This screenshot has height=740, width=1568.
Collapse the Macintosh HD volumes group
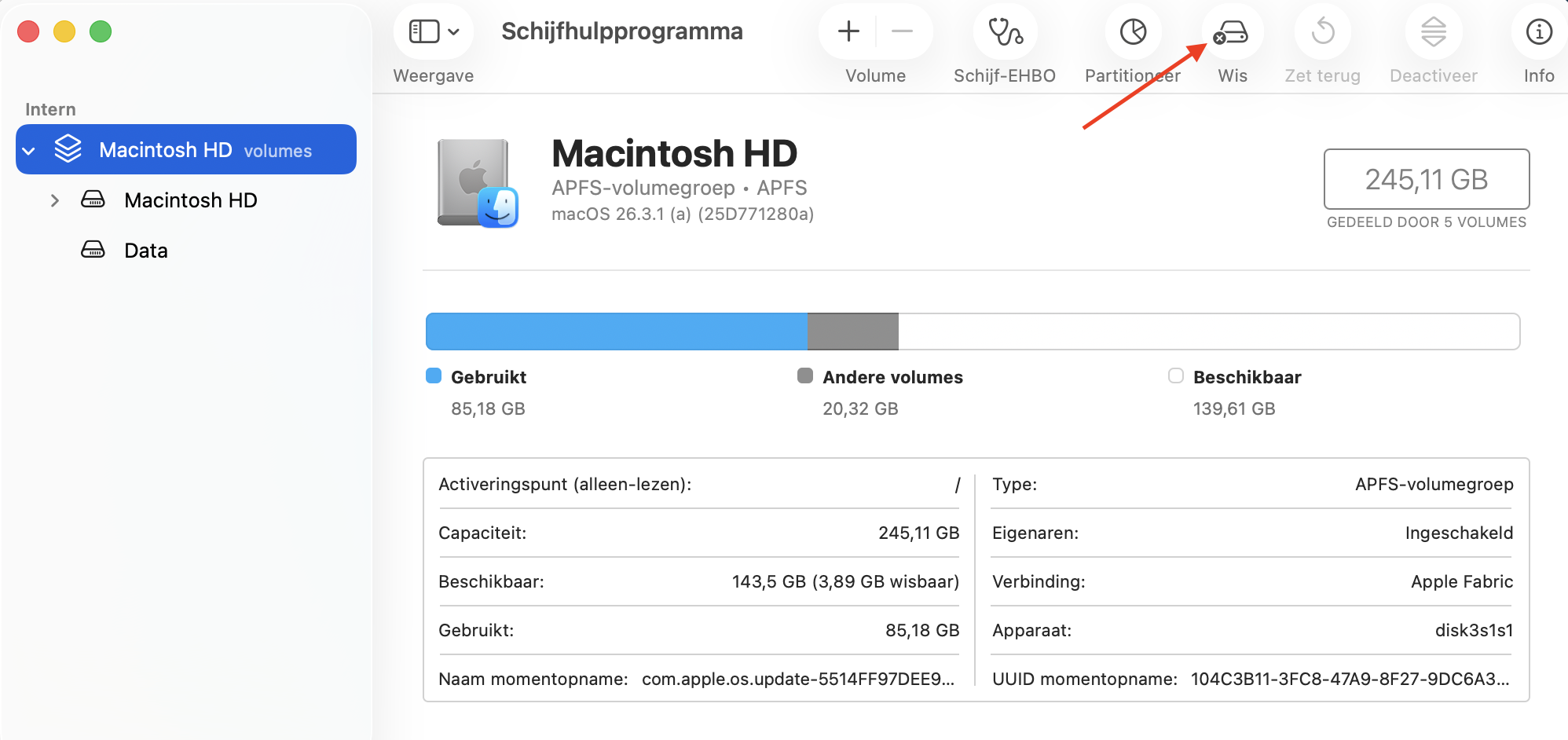click(29, 149)
